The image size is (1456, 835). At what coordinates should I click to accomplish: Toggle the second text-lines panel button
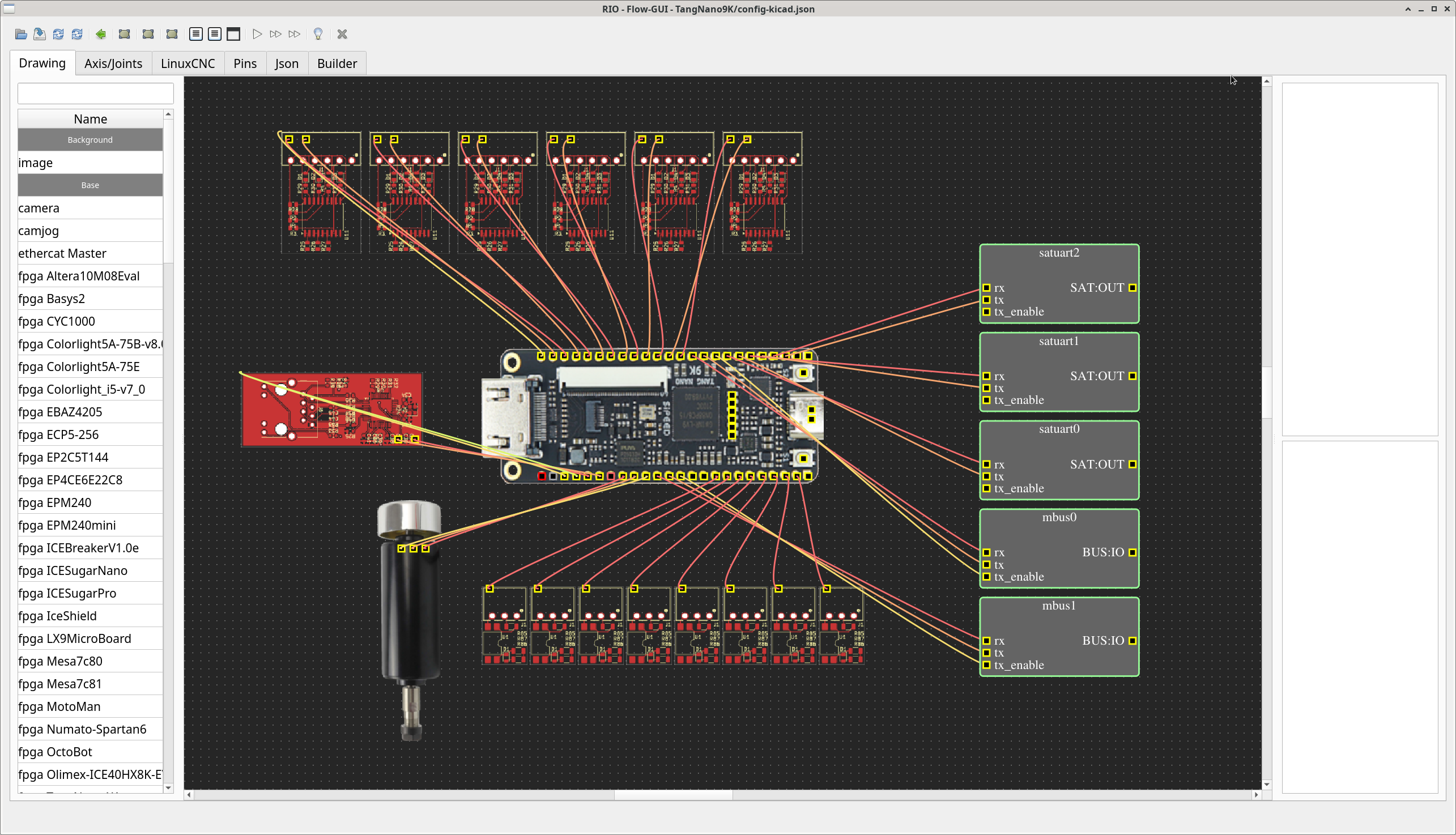pos(215,35)
